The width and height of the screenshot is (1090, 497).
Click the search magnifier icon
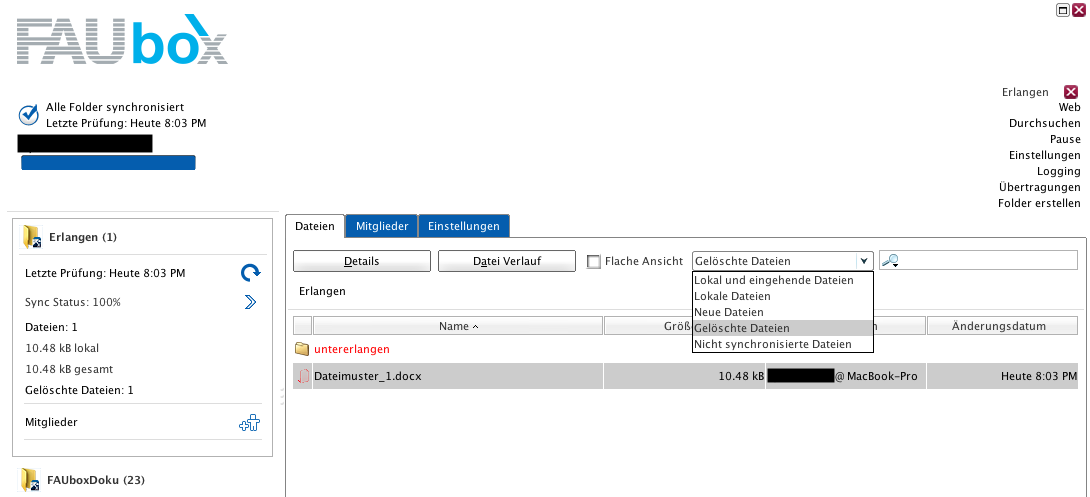[889, 261]
